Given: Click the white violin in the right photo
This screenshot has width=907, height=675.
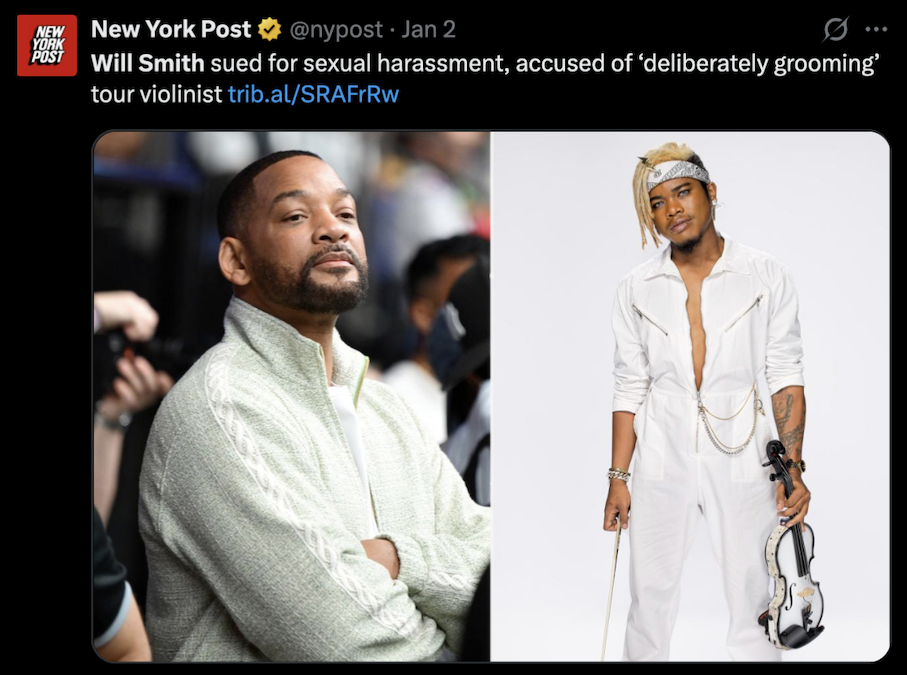Looking at the screenshot, I should (790, 547).
